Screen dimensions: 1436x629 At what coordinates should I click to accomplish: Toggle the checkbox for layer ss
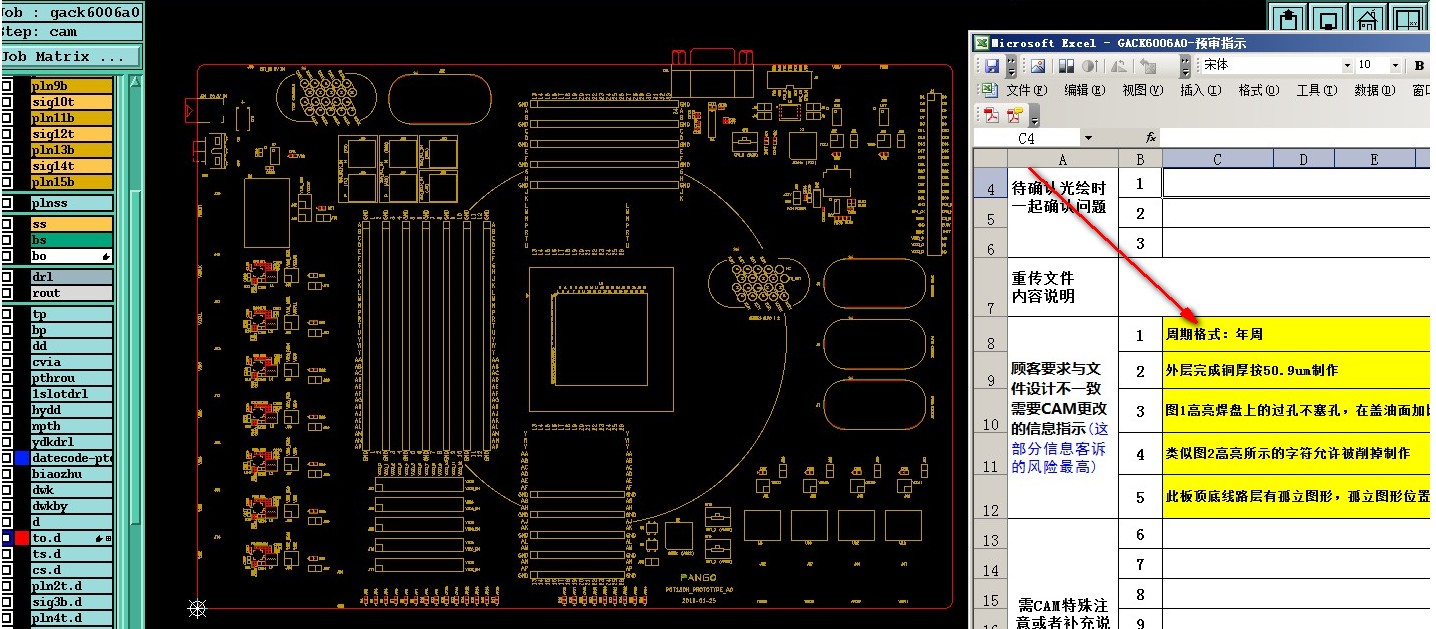[x=6, y=224]
